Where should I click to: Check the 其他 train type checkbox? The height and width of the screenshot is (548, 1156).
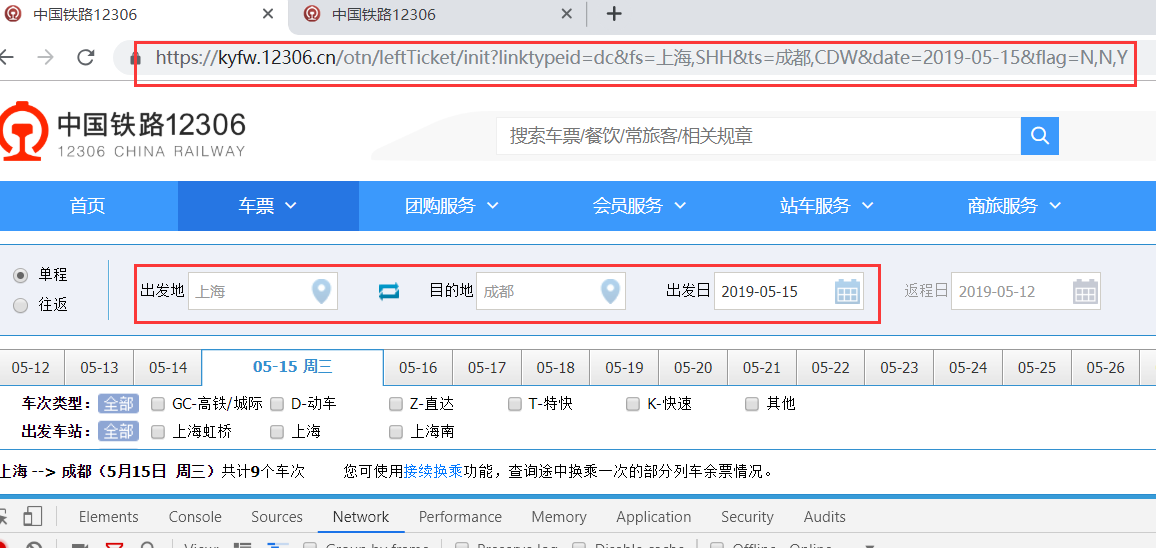[751, 404]
